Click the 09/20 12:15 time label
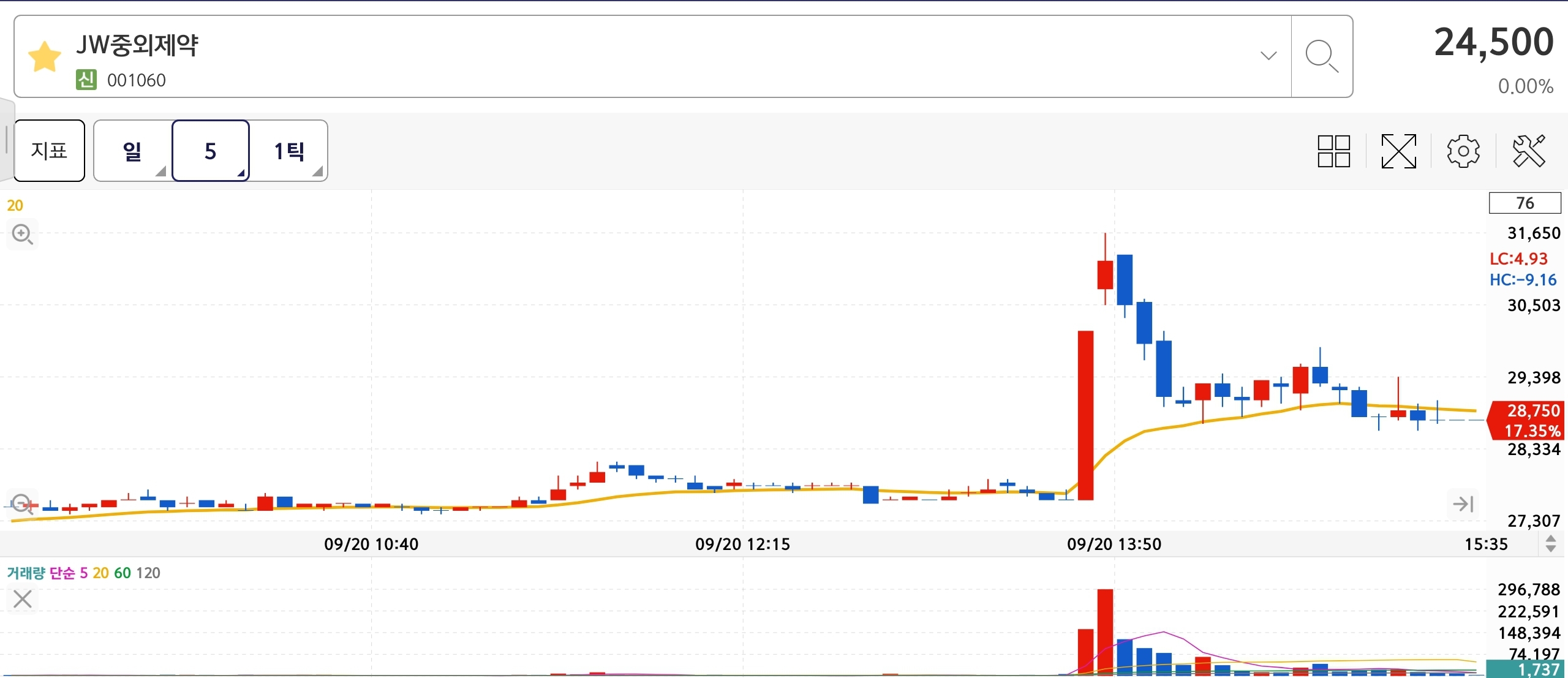This screenshot has height=678, width=1568. tap(743, 544)
